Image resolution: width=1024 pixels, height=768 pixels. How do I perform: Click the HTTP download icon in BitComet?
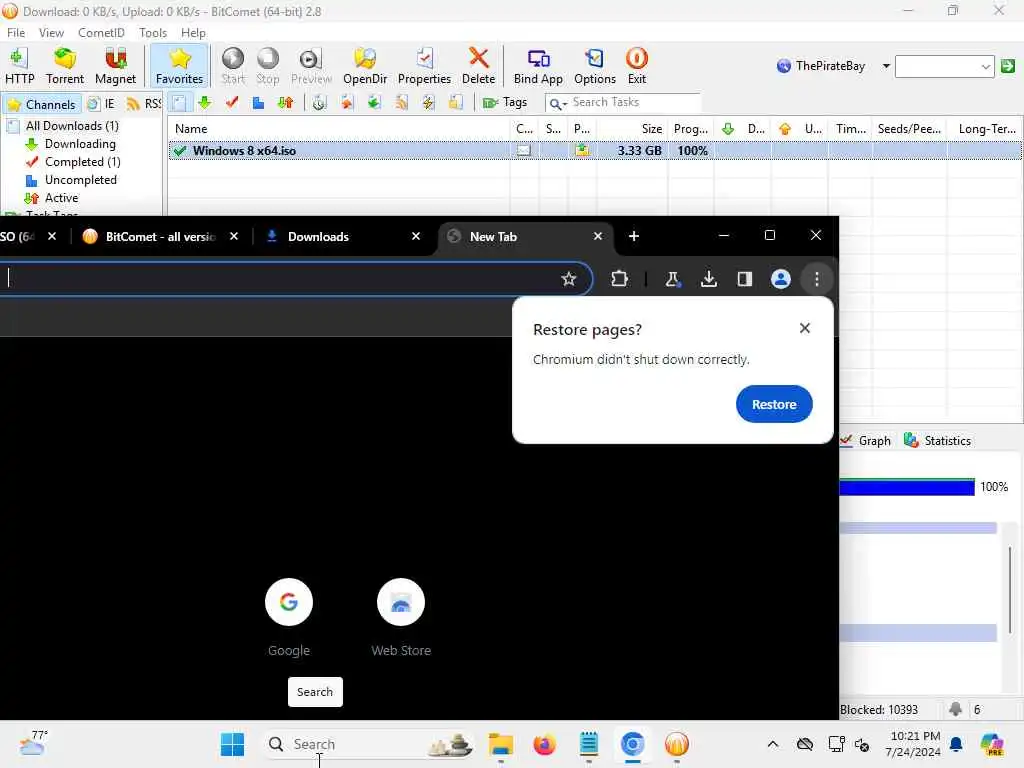click(x=19, y=65)
